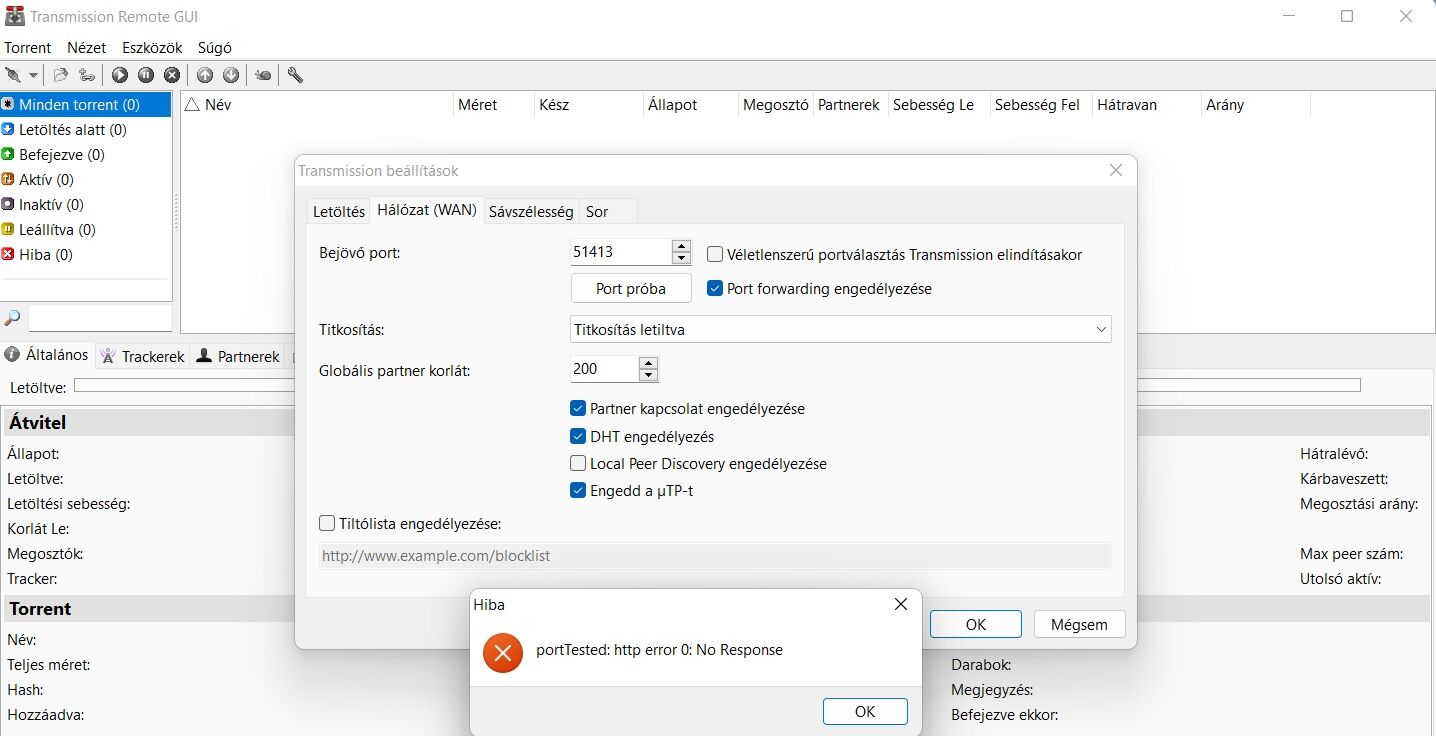Open the Nézet menu
This screenshot has height=736, width=1436.
tap(86, 47)
